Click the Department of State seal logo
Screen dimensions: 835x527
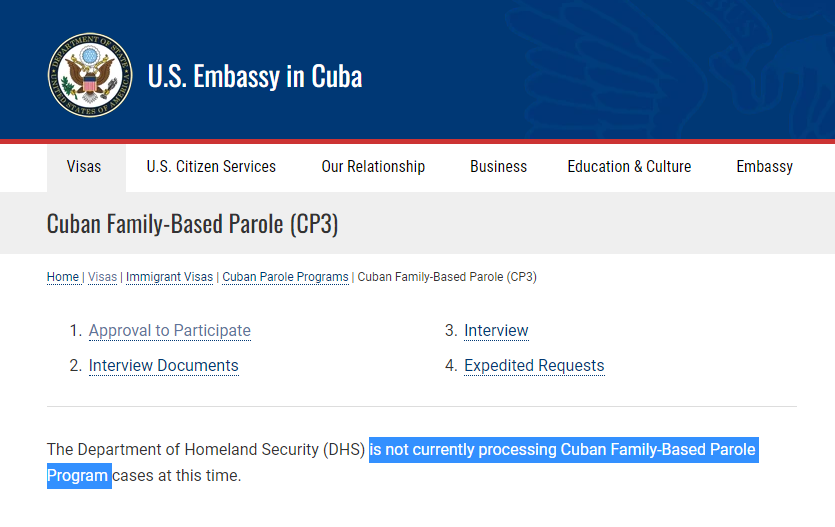(90, 76)
